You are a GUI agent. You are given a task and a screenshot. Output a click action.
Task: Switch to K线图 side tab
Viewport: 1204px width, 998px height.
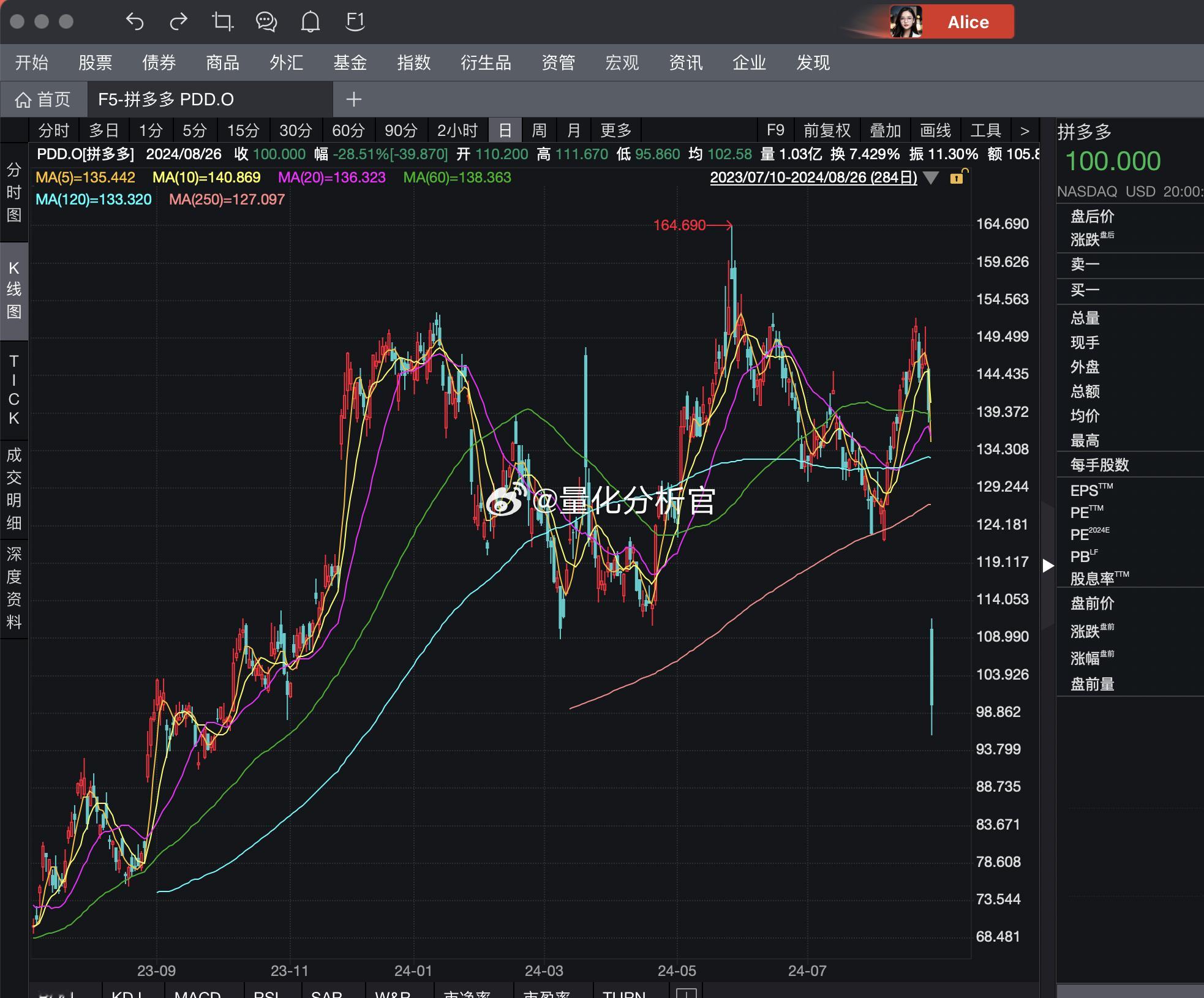14,290
